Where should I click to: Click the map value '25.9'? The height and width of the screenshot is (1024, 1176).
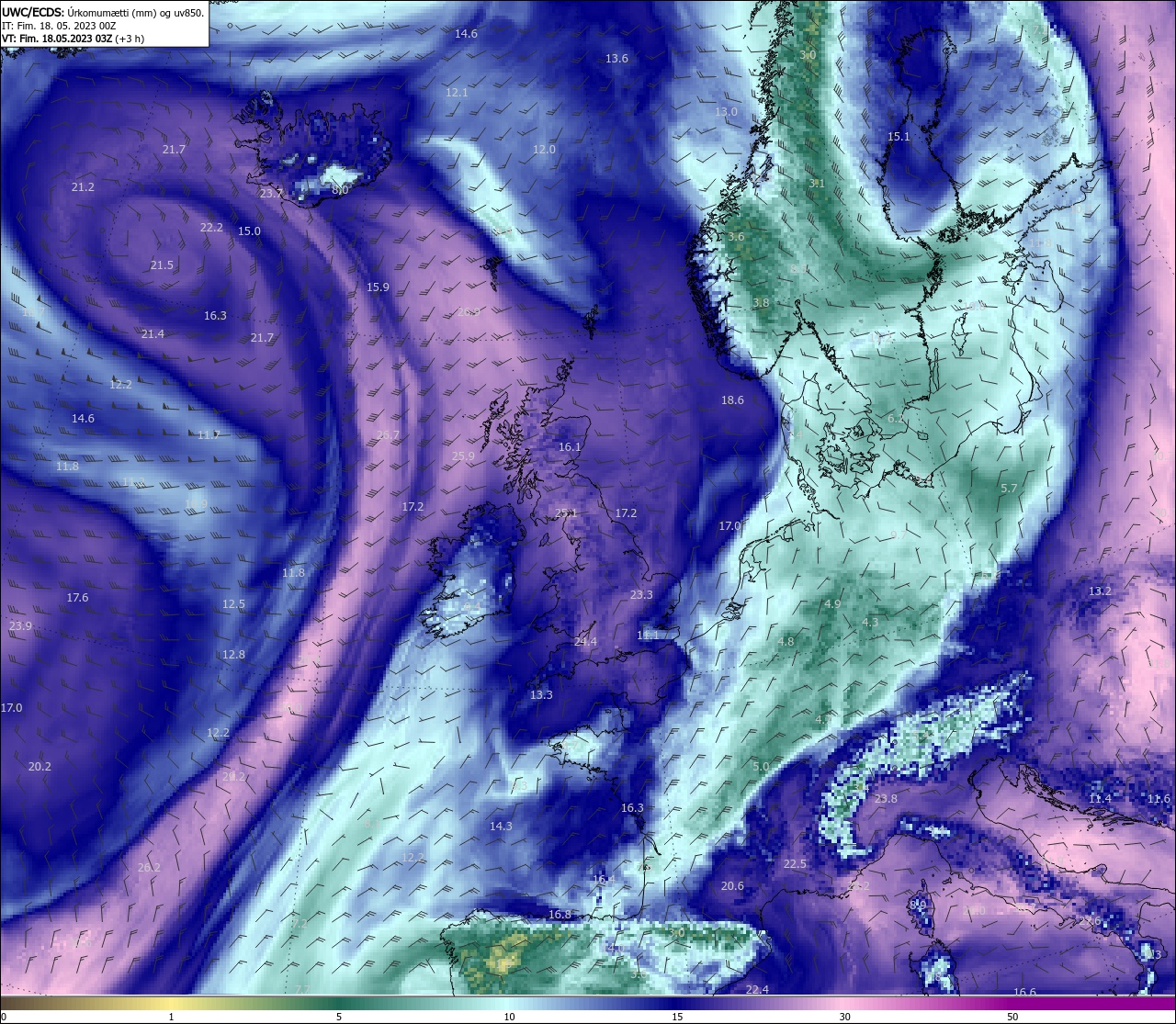click(x=463, y=456)
